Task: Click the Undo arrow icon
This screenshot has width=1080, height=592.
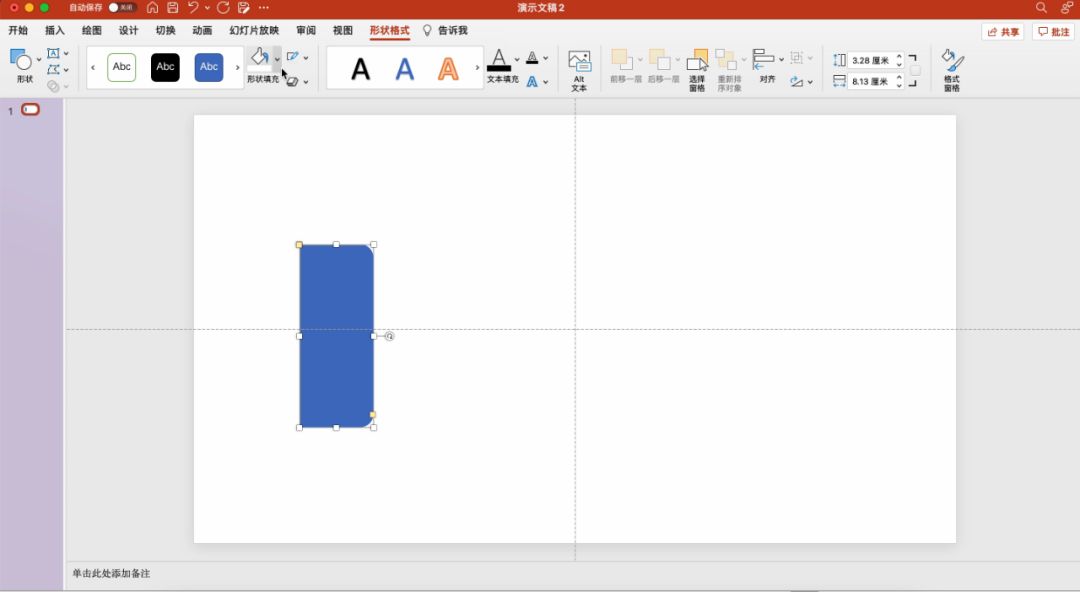Action: [193, 8]
